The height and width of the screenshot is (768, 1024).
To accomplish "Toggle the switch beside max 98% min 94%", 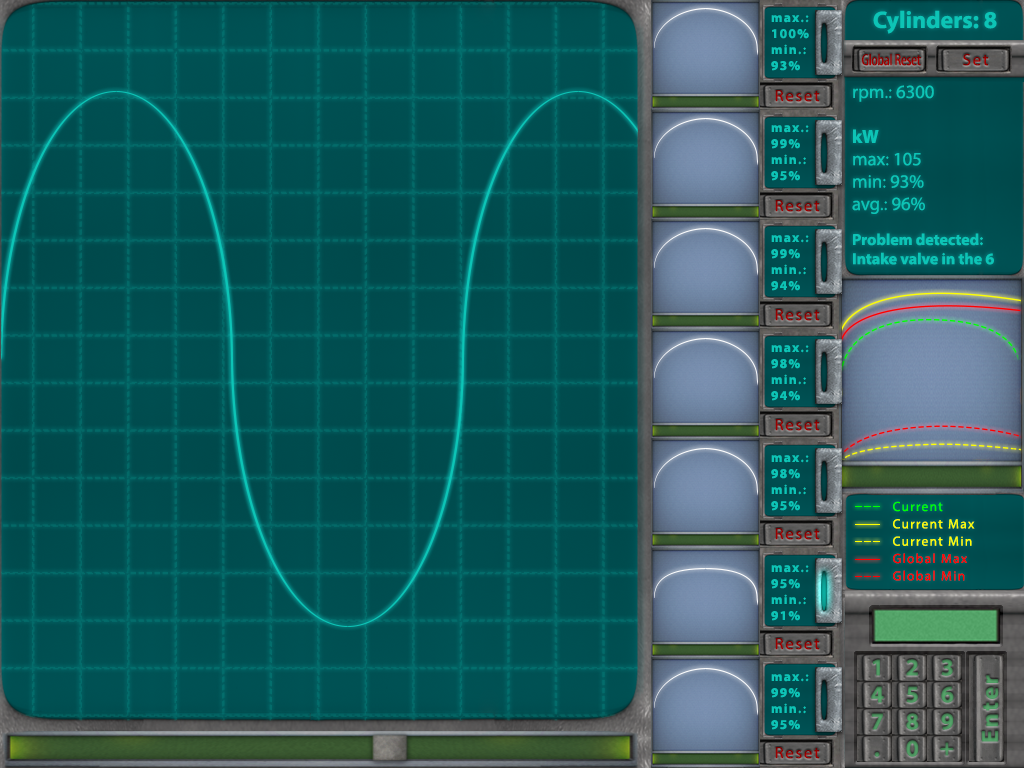I will pos(826,370).
